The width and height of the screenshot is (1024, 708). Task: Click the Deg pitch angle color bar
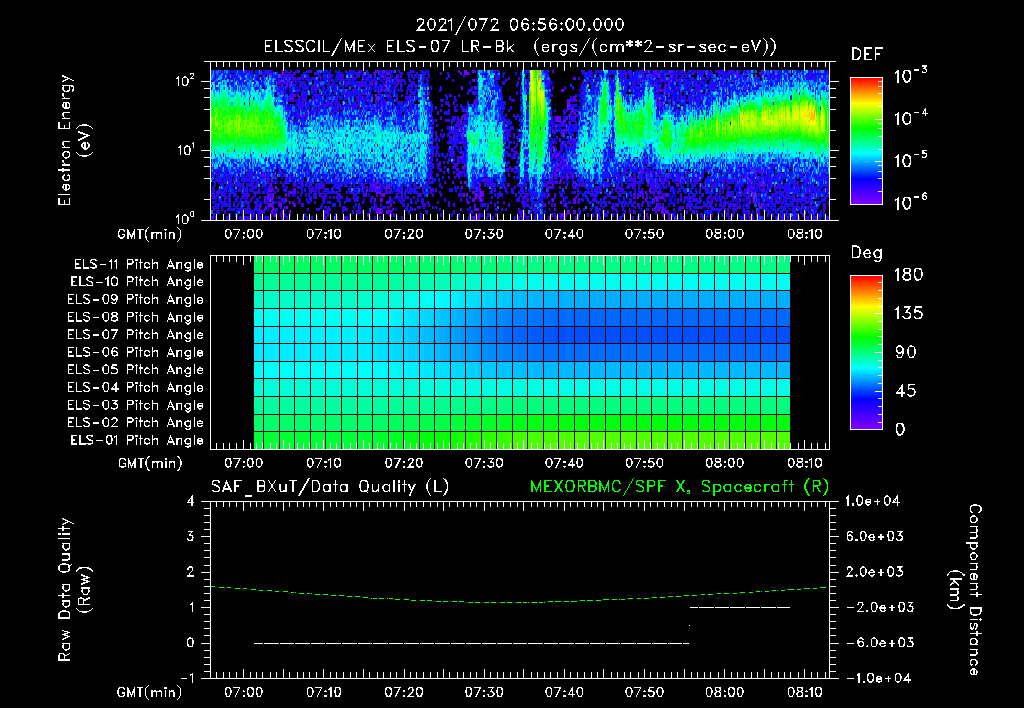pyautogui.click(x=866, y=352)
